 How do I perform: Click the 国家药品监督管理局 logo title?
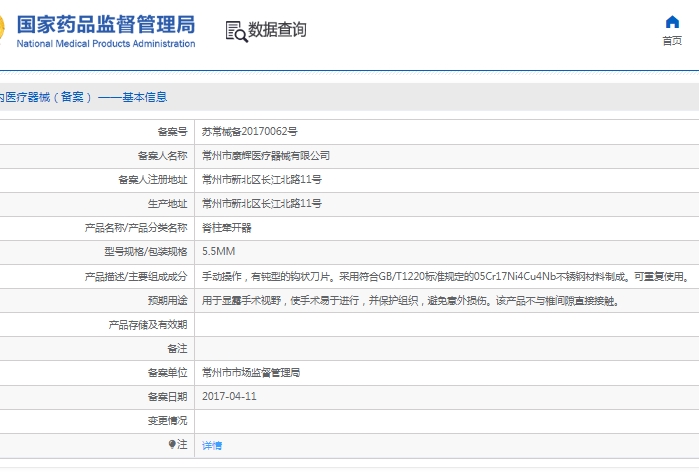106,24
